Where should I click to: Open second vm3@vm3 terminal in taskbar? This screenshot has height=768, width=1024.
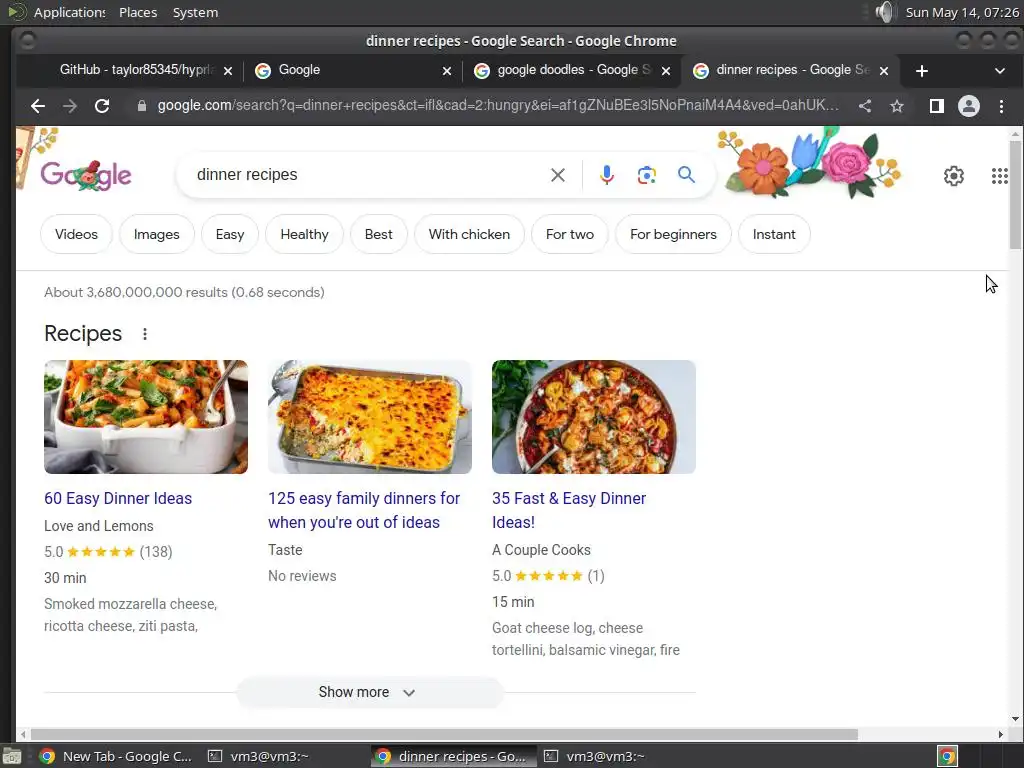[594, 756]
